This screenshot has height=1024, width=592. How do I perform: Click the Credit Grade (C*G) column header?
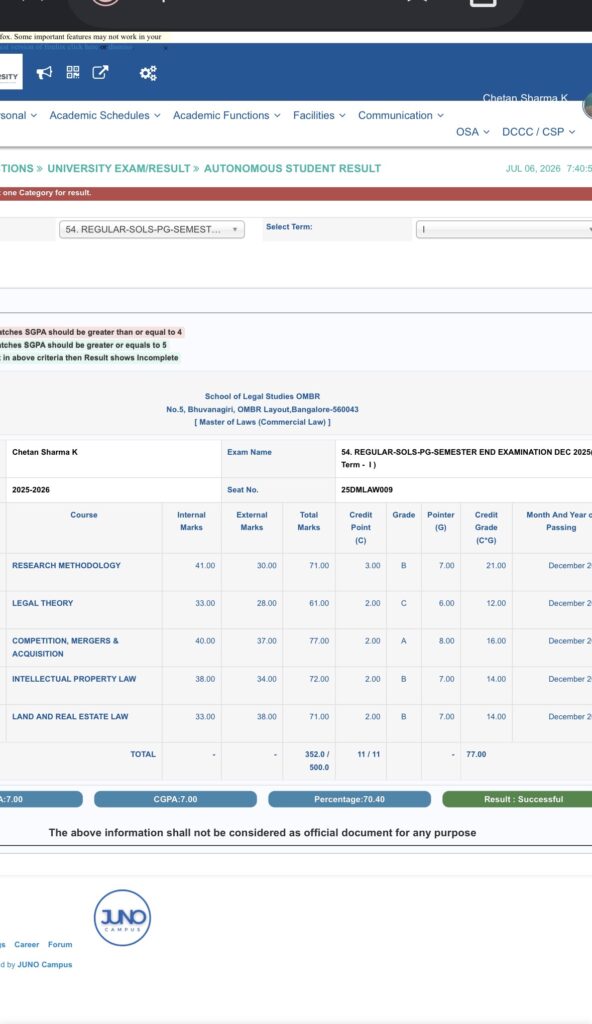(x=486, y=528)
